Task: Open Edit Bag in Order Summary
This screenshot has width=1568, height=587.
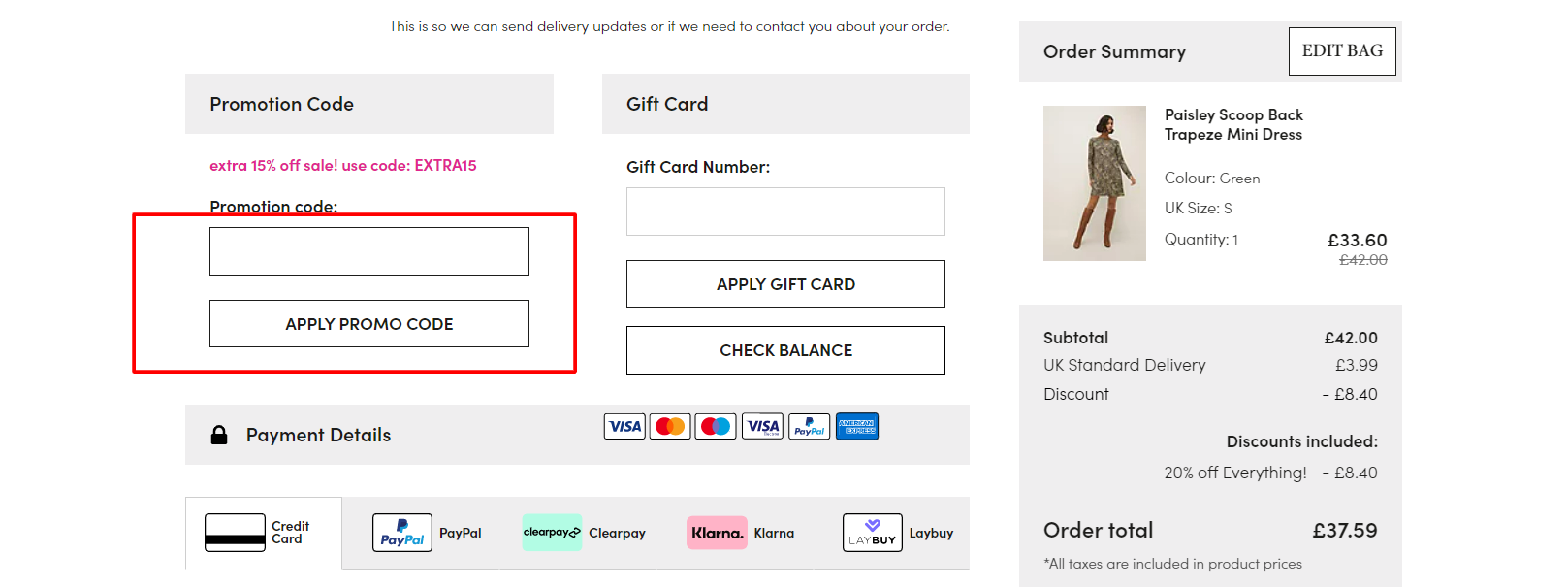Action: click(1342, 51)
